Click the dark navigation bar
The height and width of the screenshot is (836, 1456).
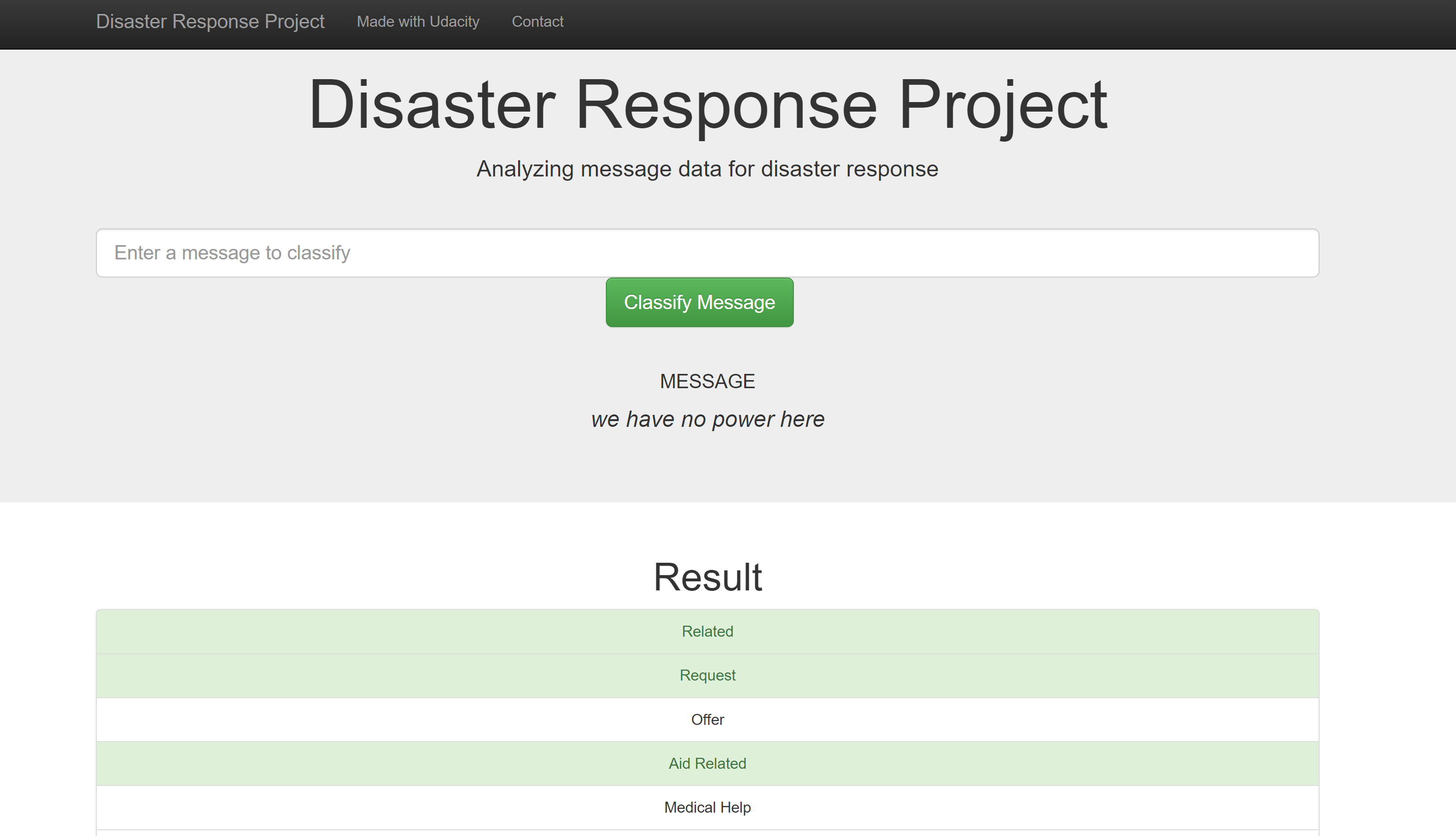[x=919, y=23]
